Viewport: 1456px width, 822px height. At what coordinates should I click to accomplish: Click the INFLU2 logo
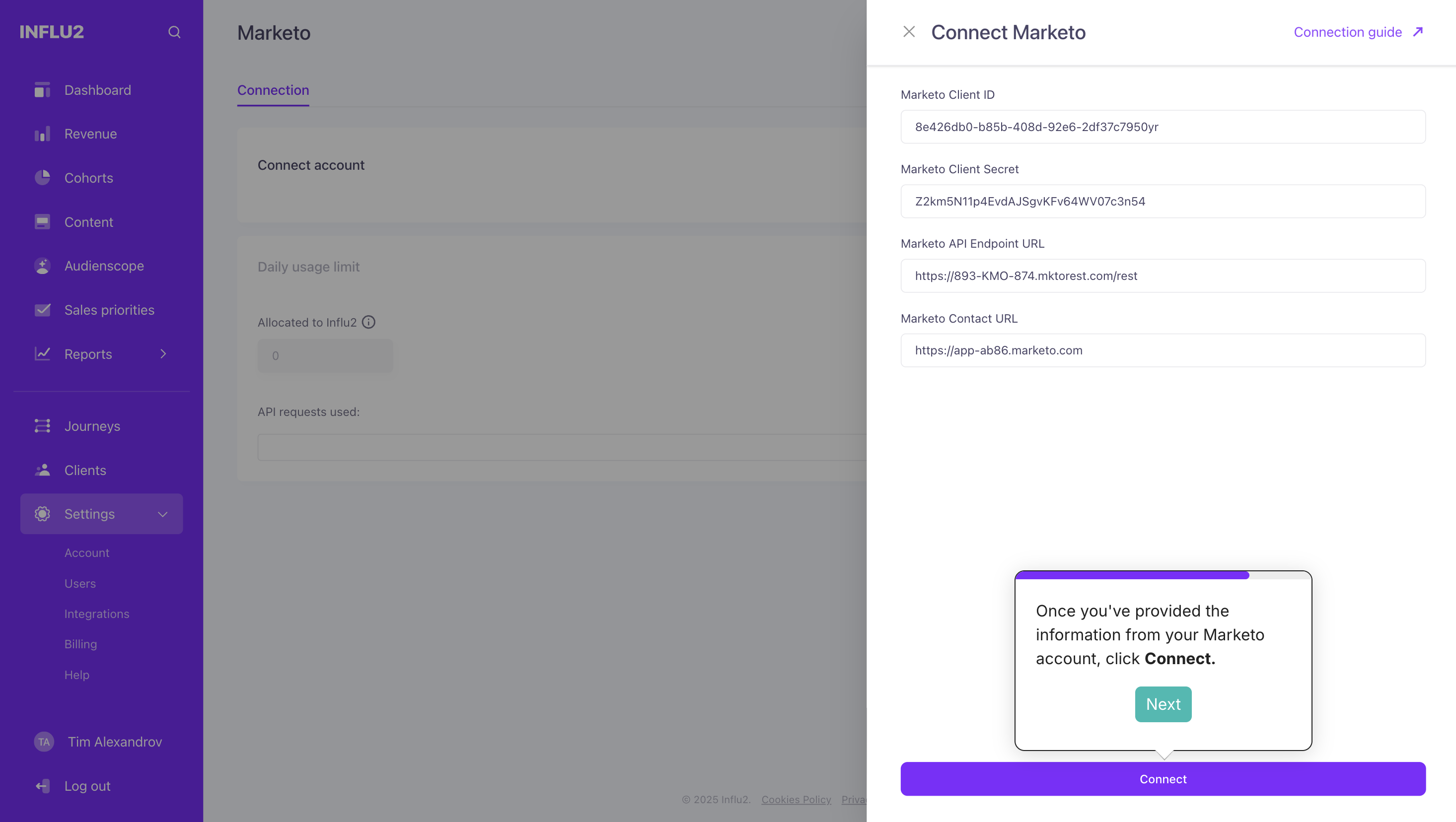(x=52, y=32)
